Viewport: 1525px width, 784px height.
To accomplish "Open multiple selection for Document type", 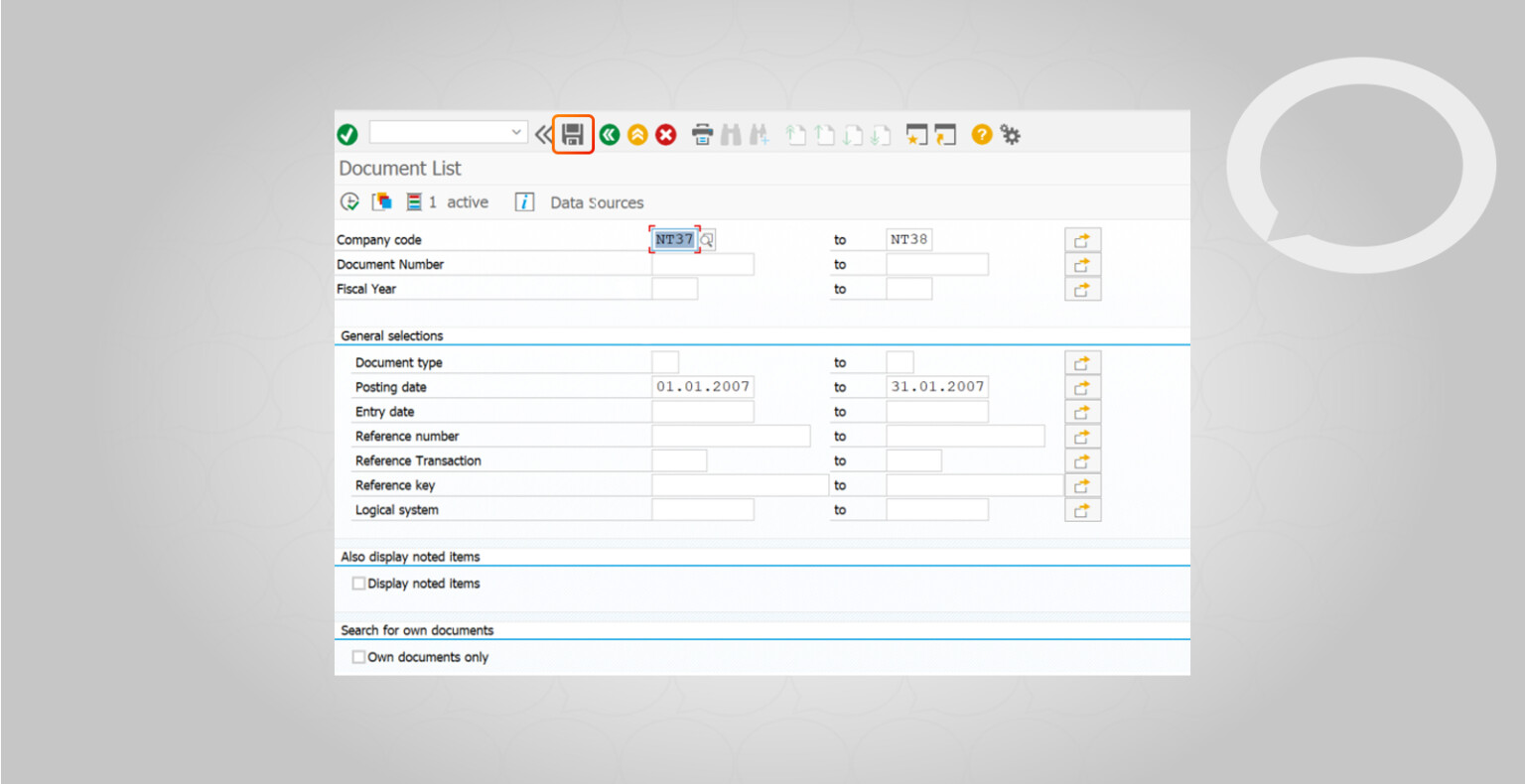I will tap(1082, 363).
